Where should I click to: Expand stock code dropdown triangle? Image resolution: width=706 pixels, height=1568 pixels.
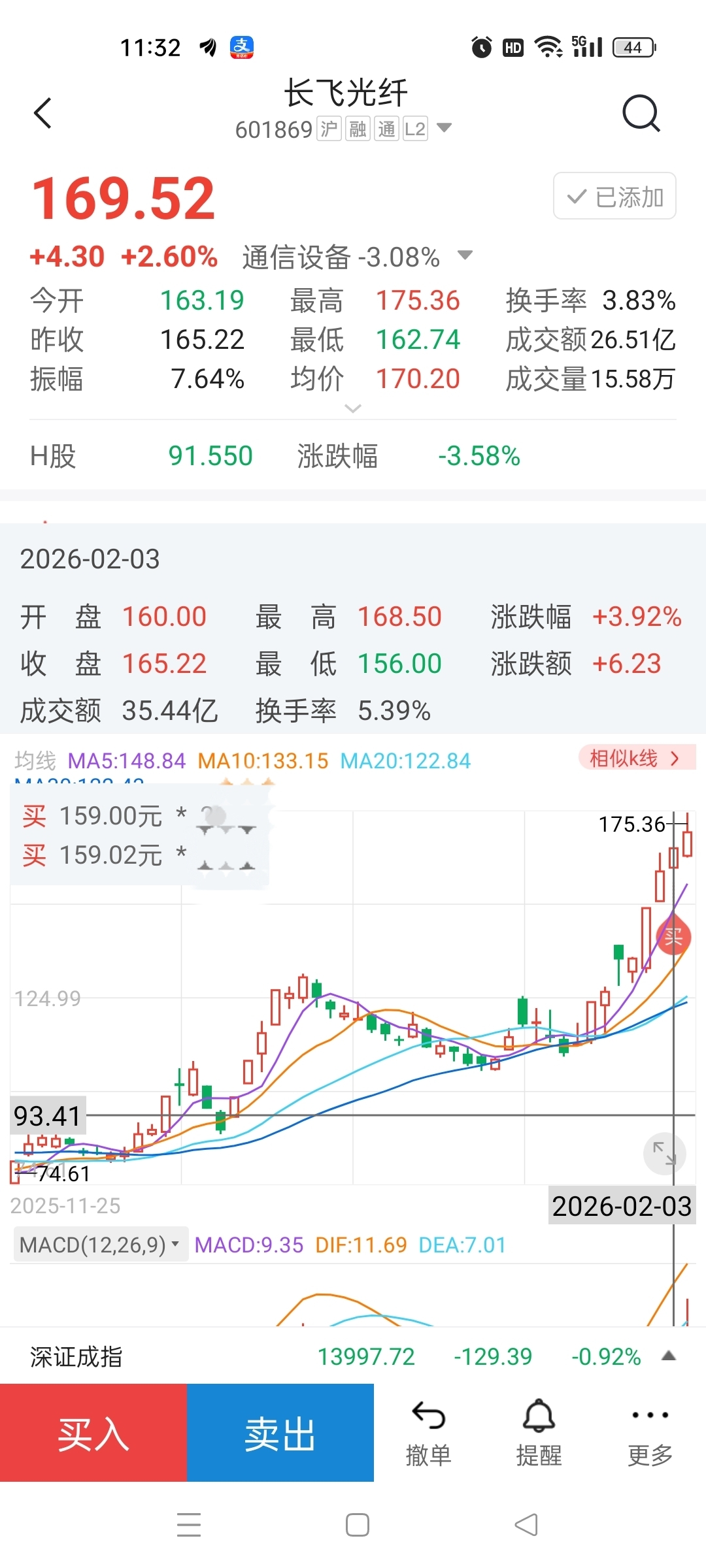point(444,127)
